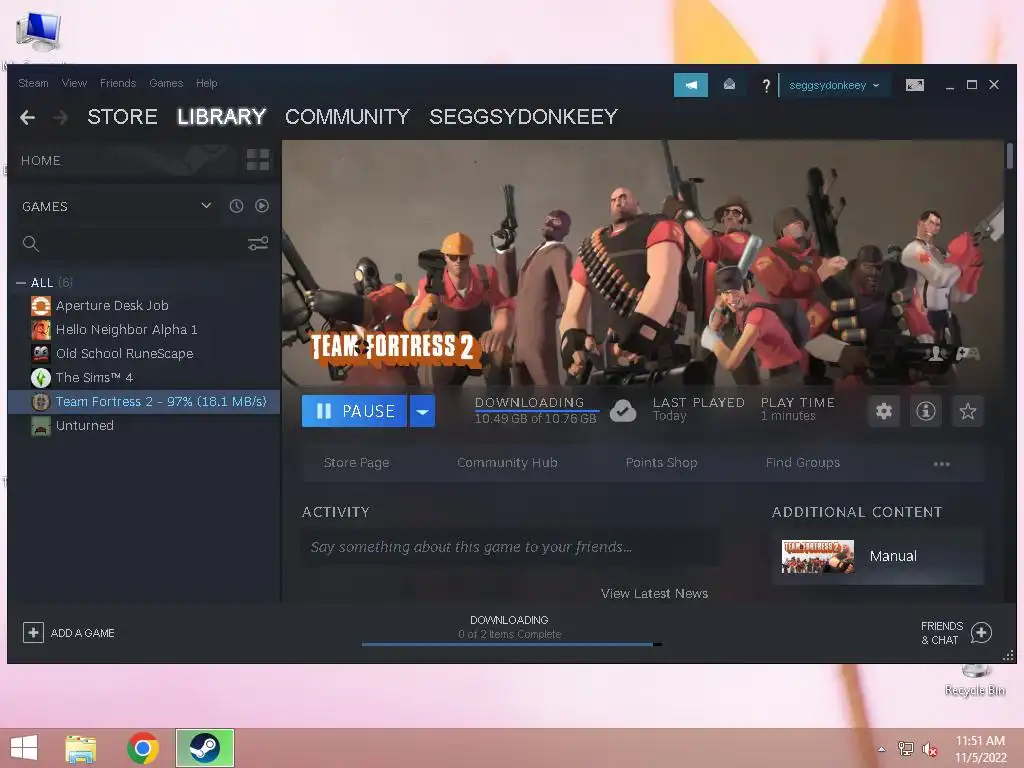Click Aperture Desk Job game icon
The height and width of the screenshot is (768, 1024).
pyautogui.click(x=40, y=306)
